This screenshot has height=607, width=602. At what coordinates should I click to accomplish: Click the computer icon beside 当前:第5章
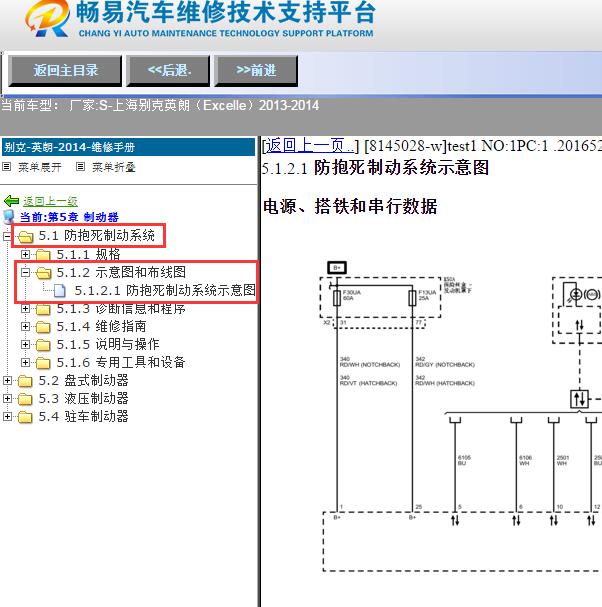pos(9,217)
